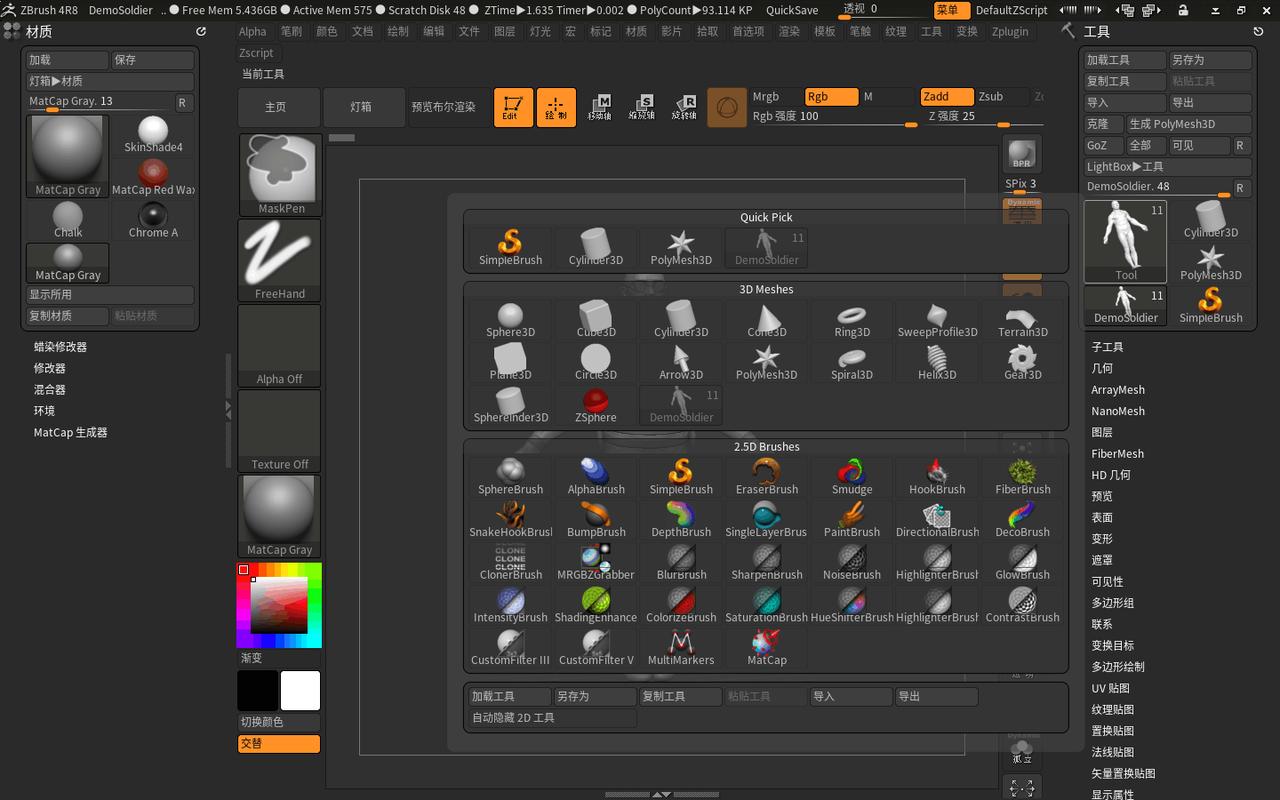Viewport: 1280px width, 800px height.
Task: Pick the Cone3D mesh
Action: (767, 320)
